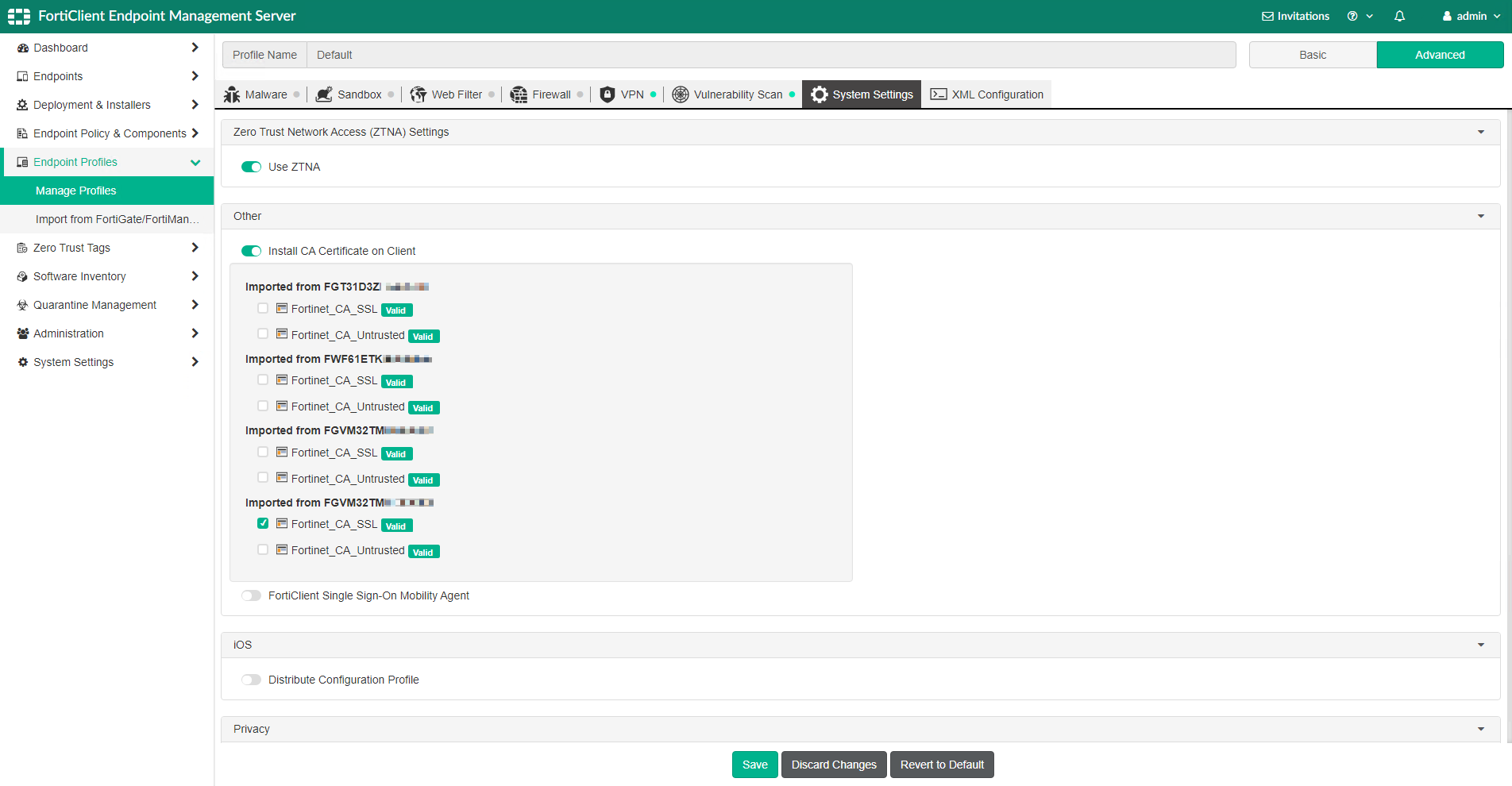Select the VPN lock icon
The width and height of the screenshot is (1512, 786).
pos(607,94)
